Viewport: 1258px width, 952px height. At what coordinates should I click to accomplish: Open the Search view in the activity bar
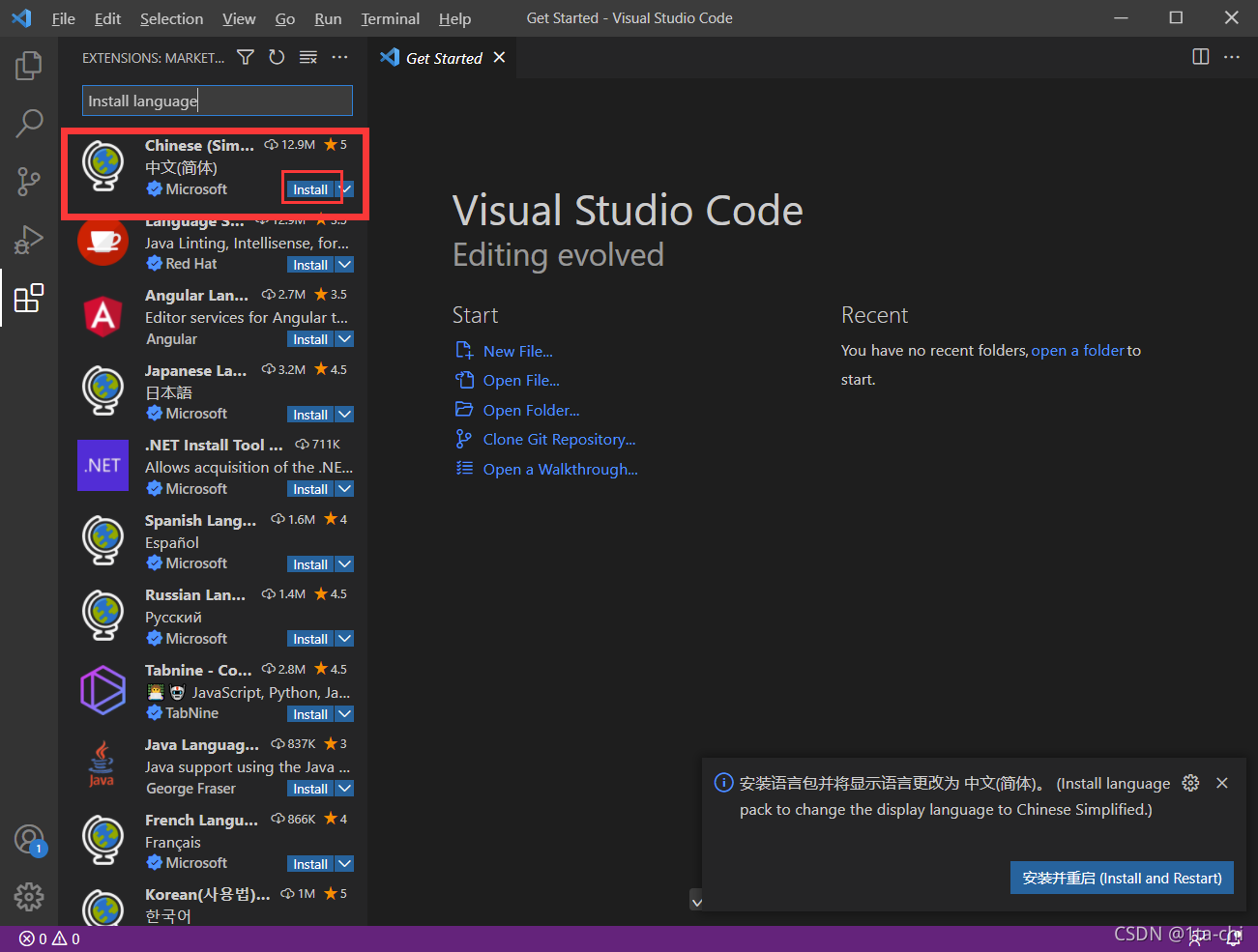point(29,123)
